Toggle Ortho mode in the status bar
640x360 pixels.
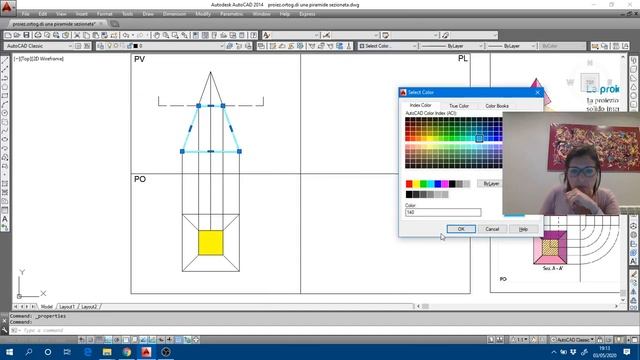(108, 340)
